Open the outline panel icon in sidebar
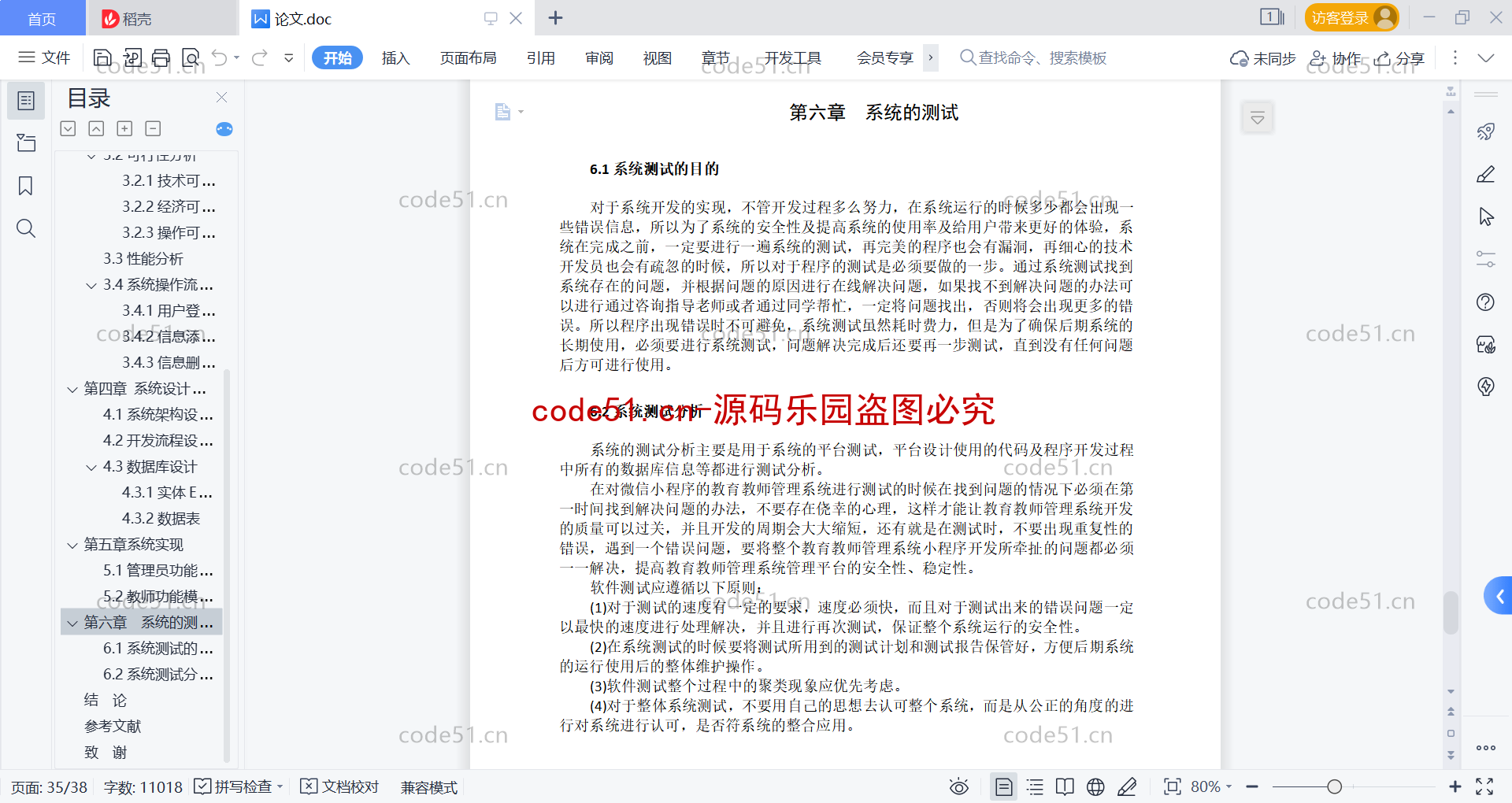 [26, 101]
